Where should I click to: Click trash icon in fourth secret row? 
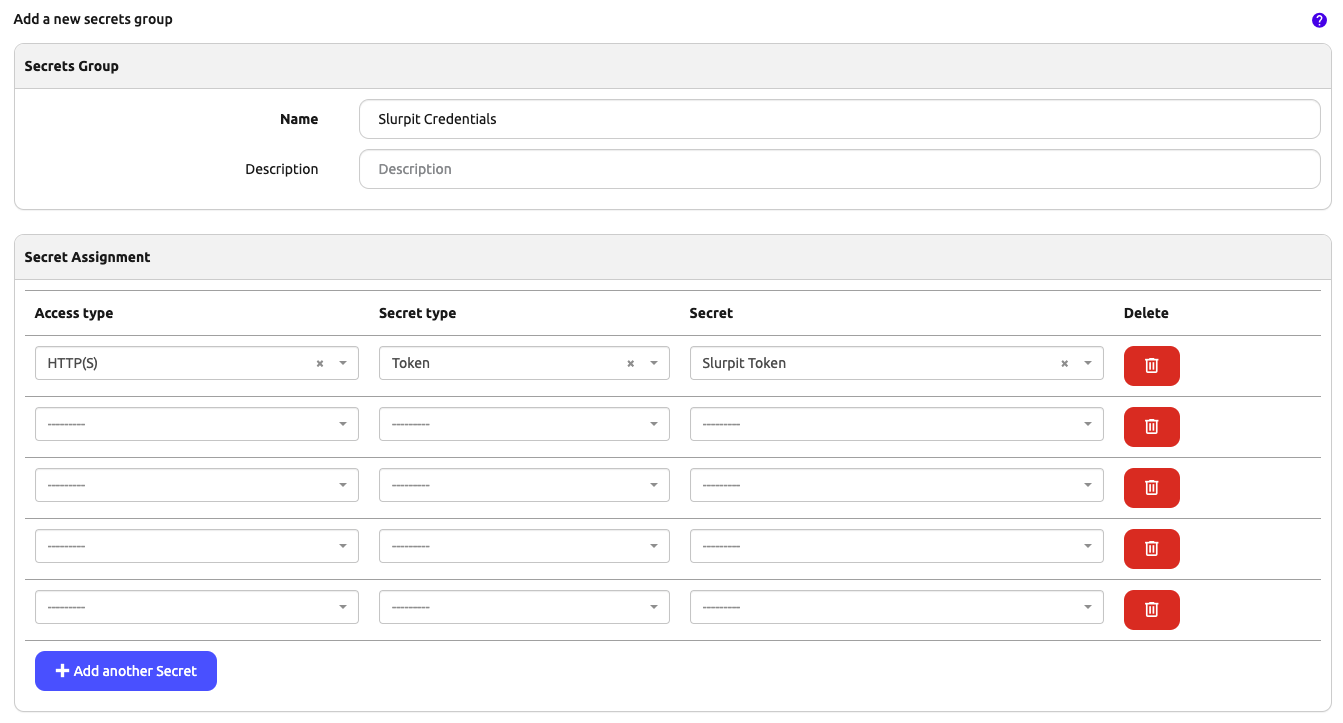(x=1151, y=549)
